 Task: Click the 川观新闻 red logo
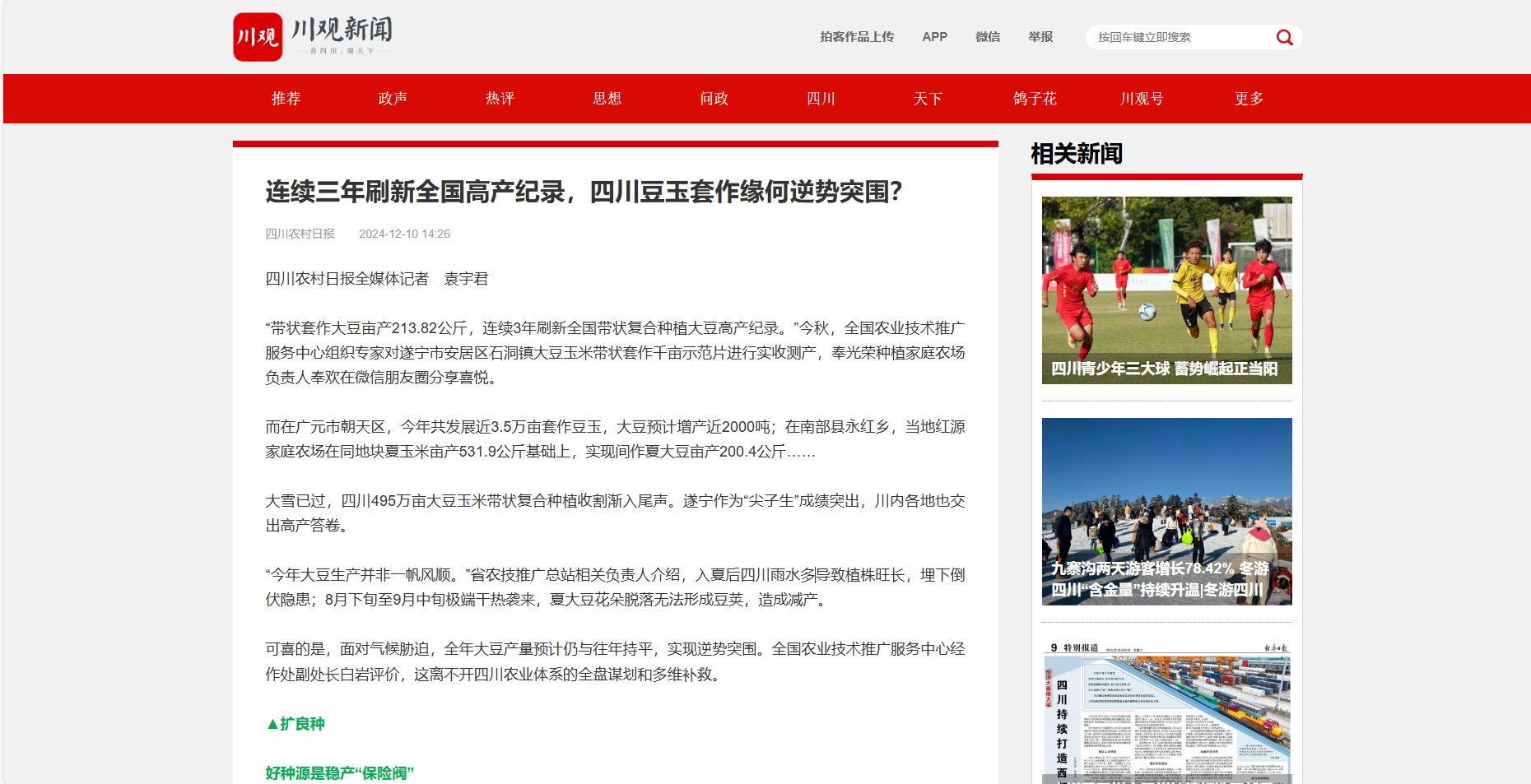click(x=258, y=37)
